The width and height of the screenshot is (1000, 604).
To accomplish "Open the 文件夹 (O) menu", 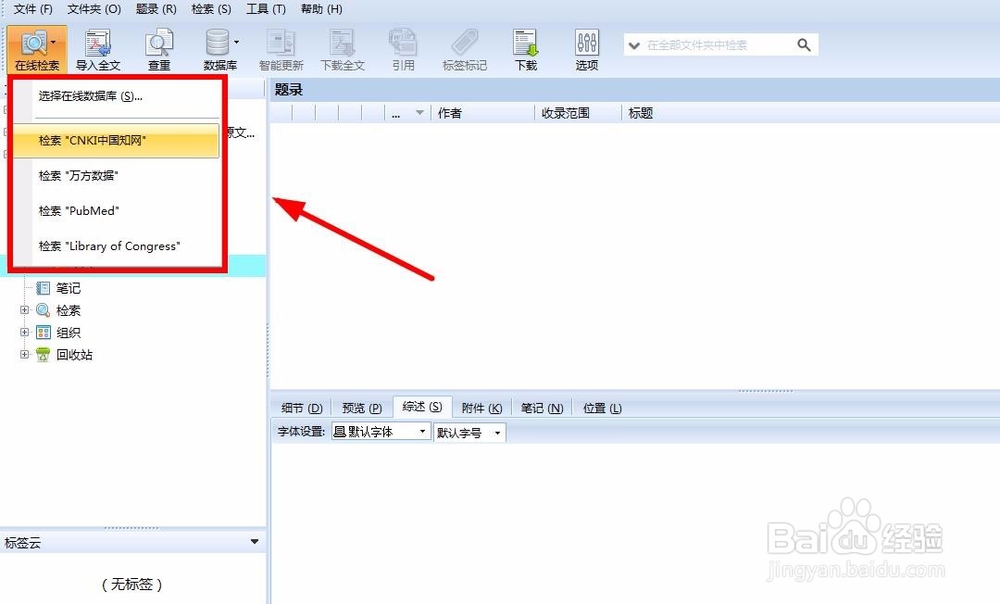I will 94,9.
